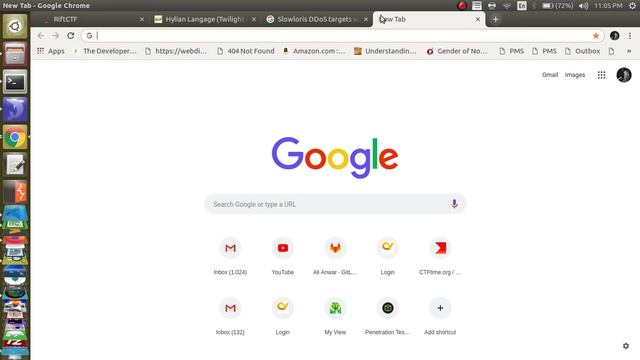Open the YouTube shortcut tile
This screenshot has height=360, width=640.
[x=282, y=256]
